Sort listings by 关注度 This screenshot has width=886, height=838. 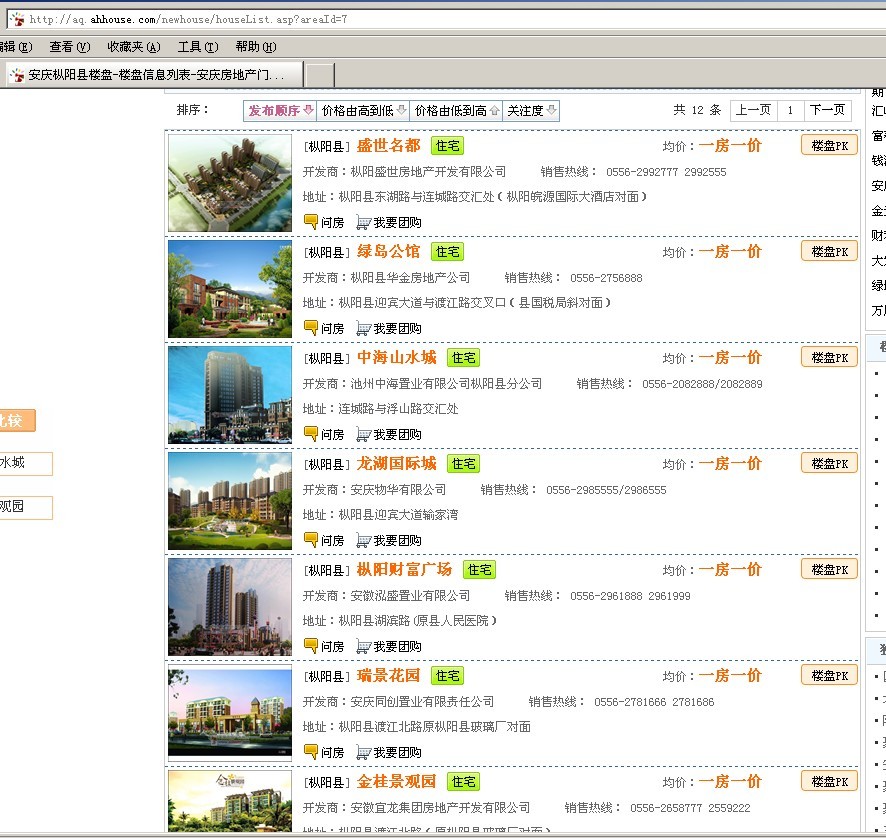click(x=531, y=110)
